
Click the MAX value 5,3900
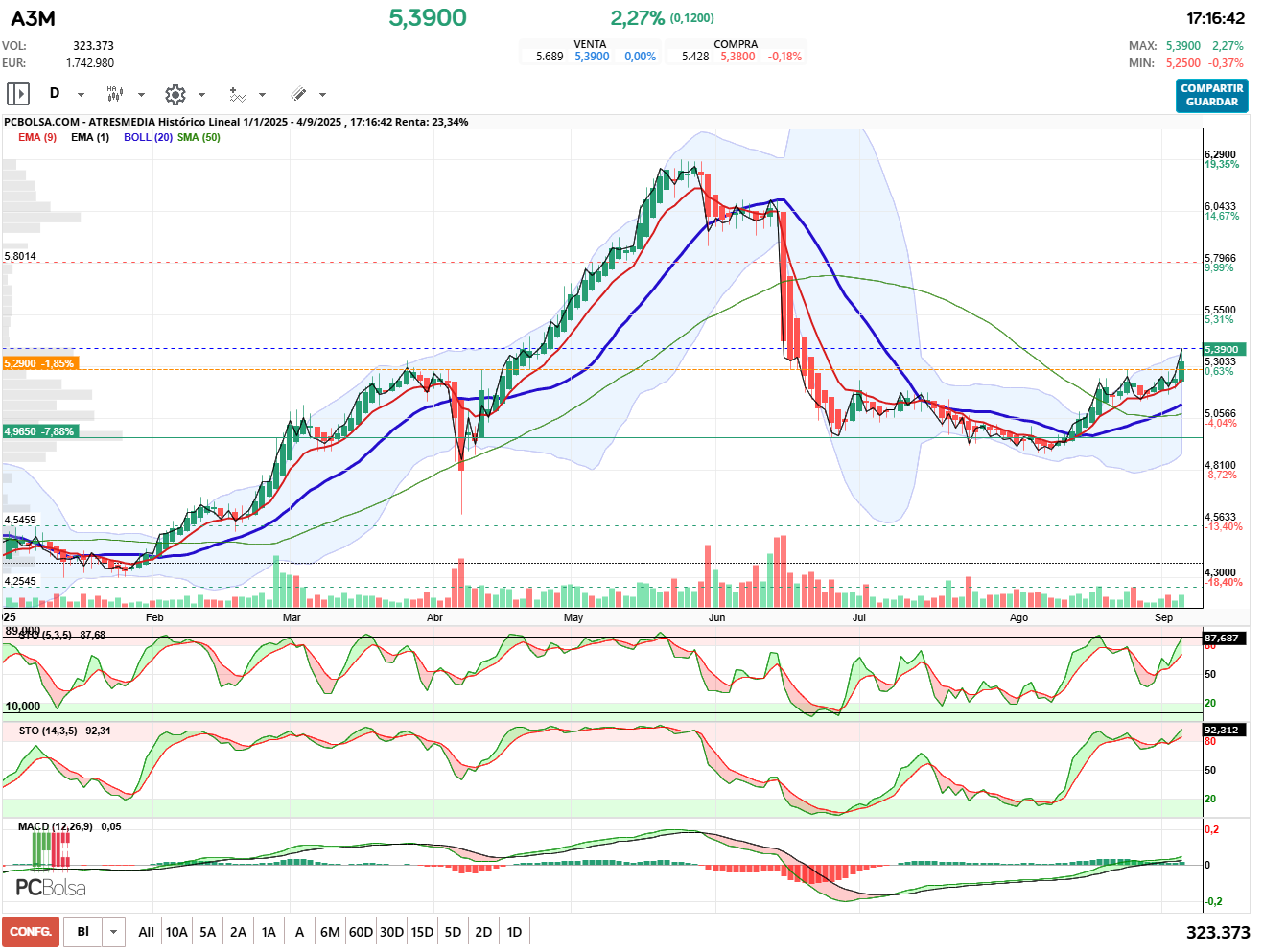1182,46
